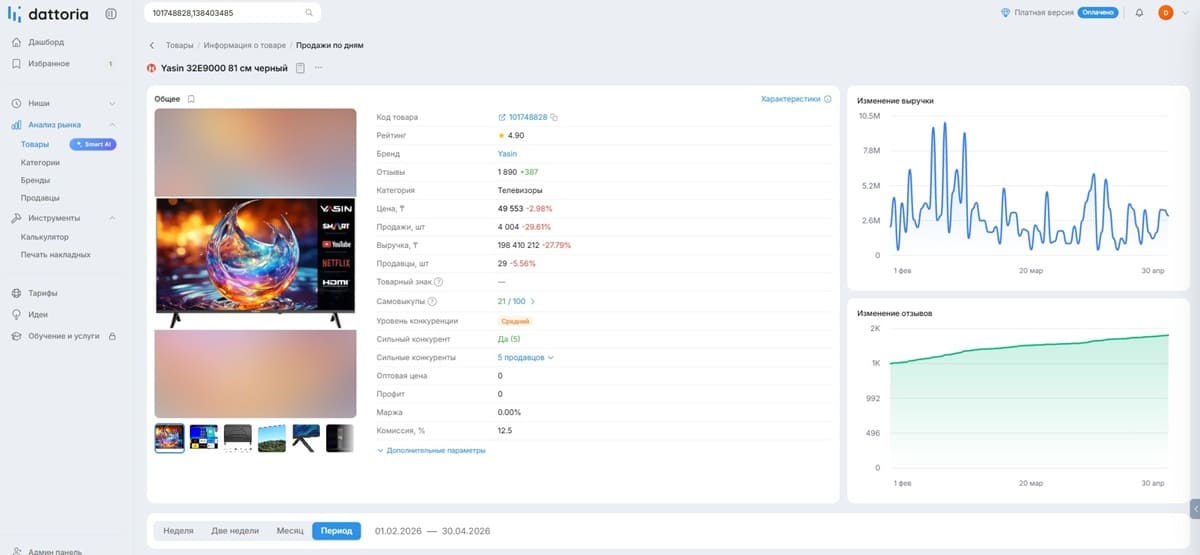Open notifications bell

coord(1139,13)
